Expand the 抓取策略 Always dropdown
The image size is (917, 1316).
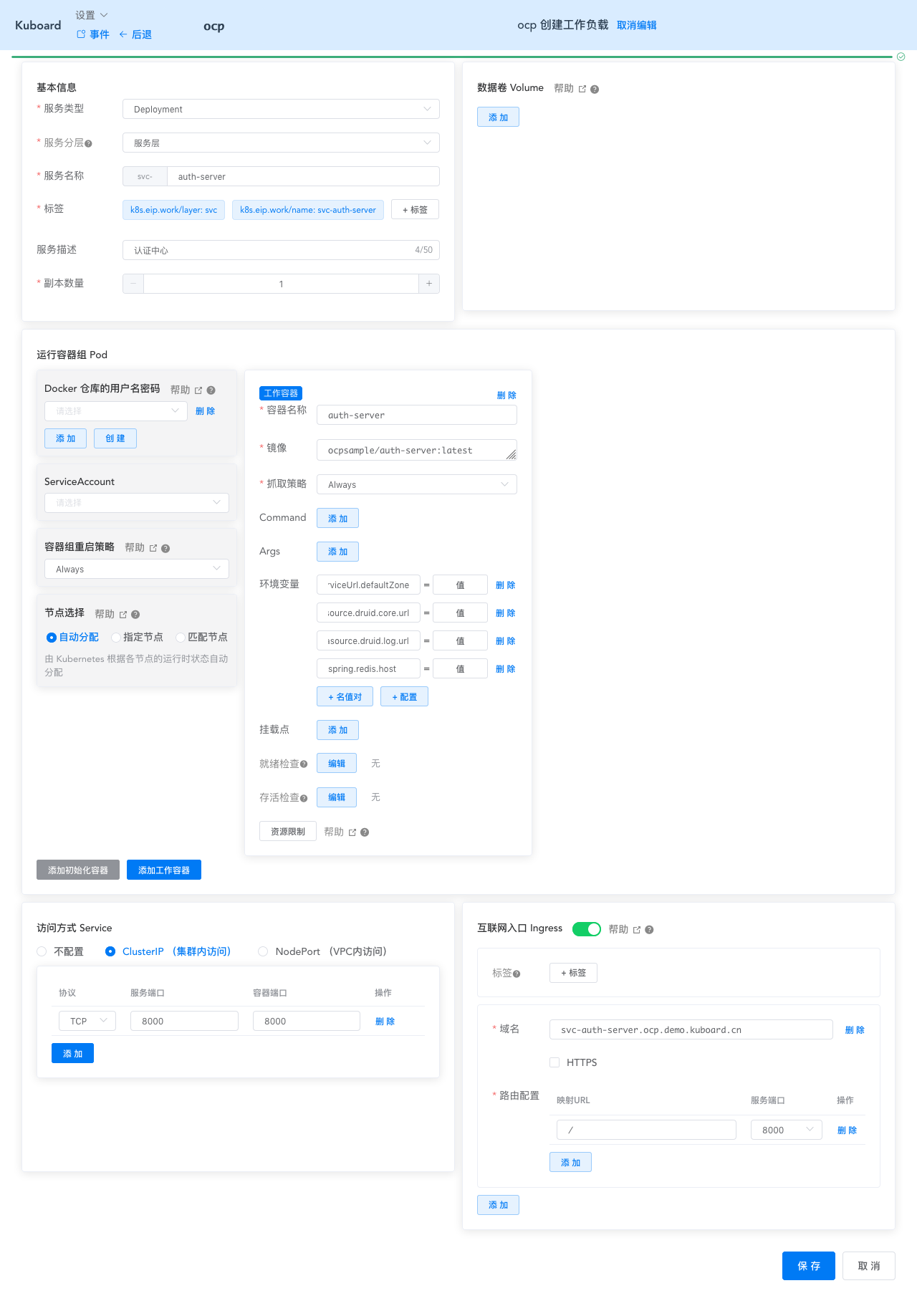[416, 485]
